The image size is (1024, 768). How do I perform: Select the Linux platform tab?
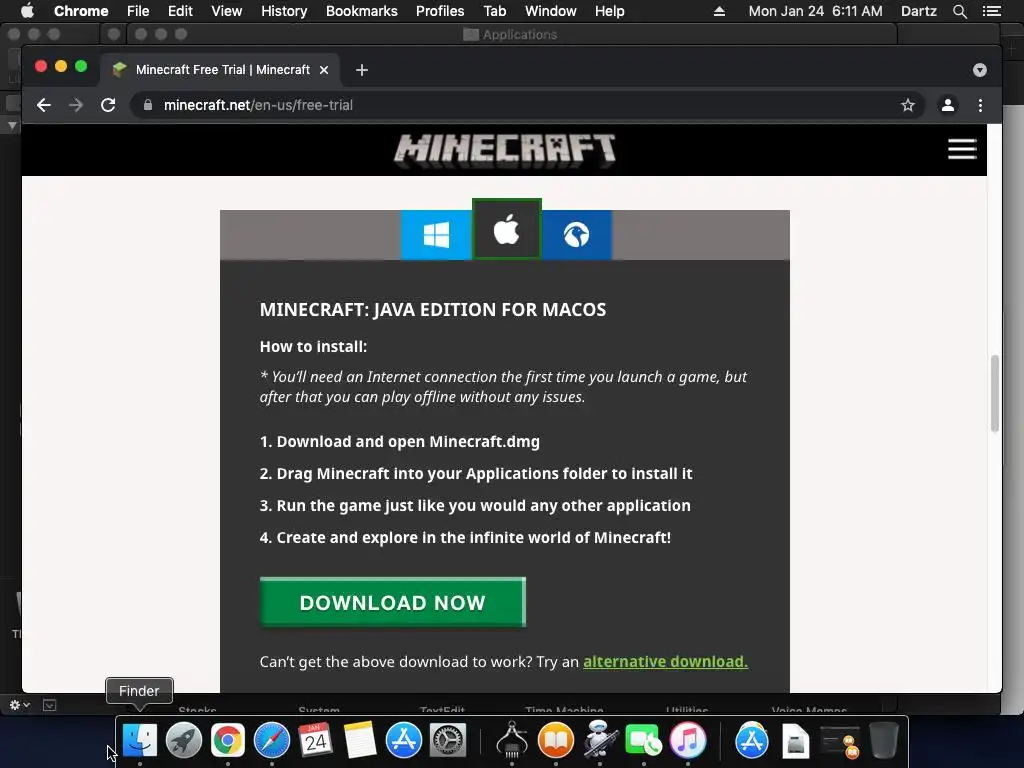click(x=577, y=235)
